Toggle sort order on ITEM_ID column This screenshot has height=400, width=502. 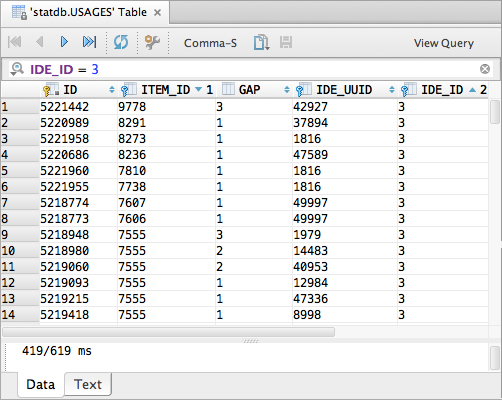(x=199, y=89)
